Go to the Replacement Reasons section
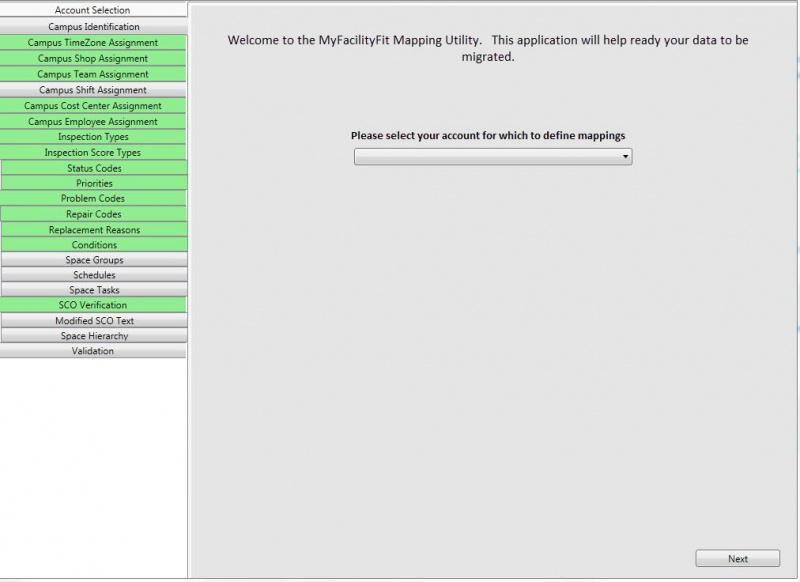This screenshot has height=582, width=800. click(93, 229)
